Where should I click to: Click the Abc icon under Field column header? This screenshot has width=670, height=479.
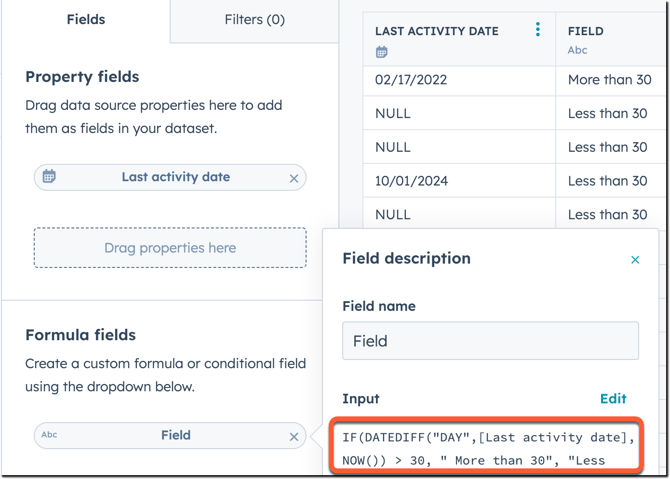coord(577,50)
